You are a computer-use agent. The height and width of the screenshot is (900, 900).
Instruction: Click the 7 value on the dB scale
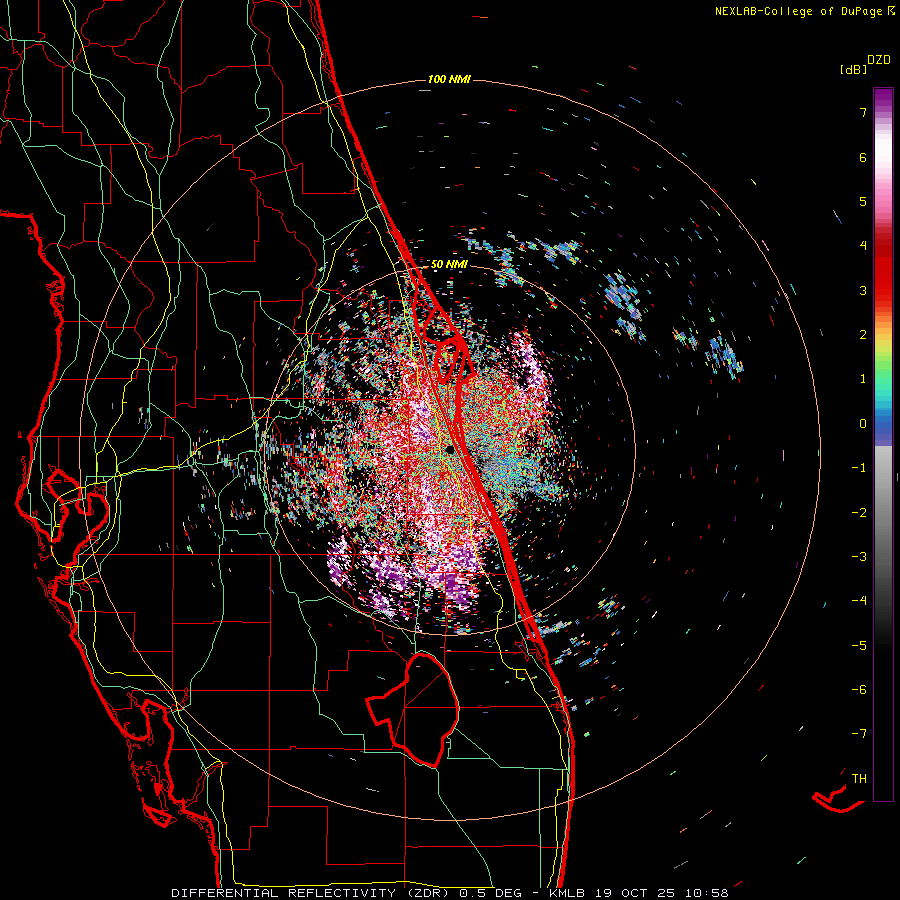[x=863, y=112]
